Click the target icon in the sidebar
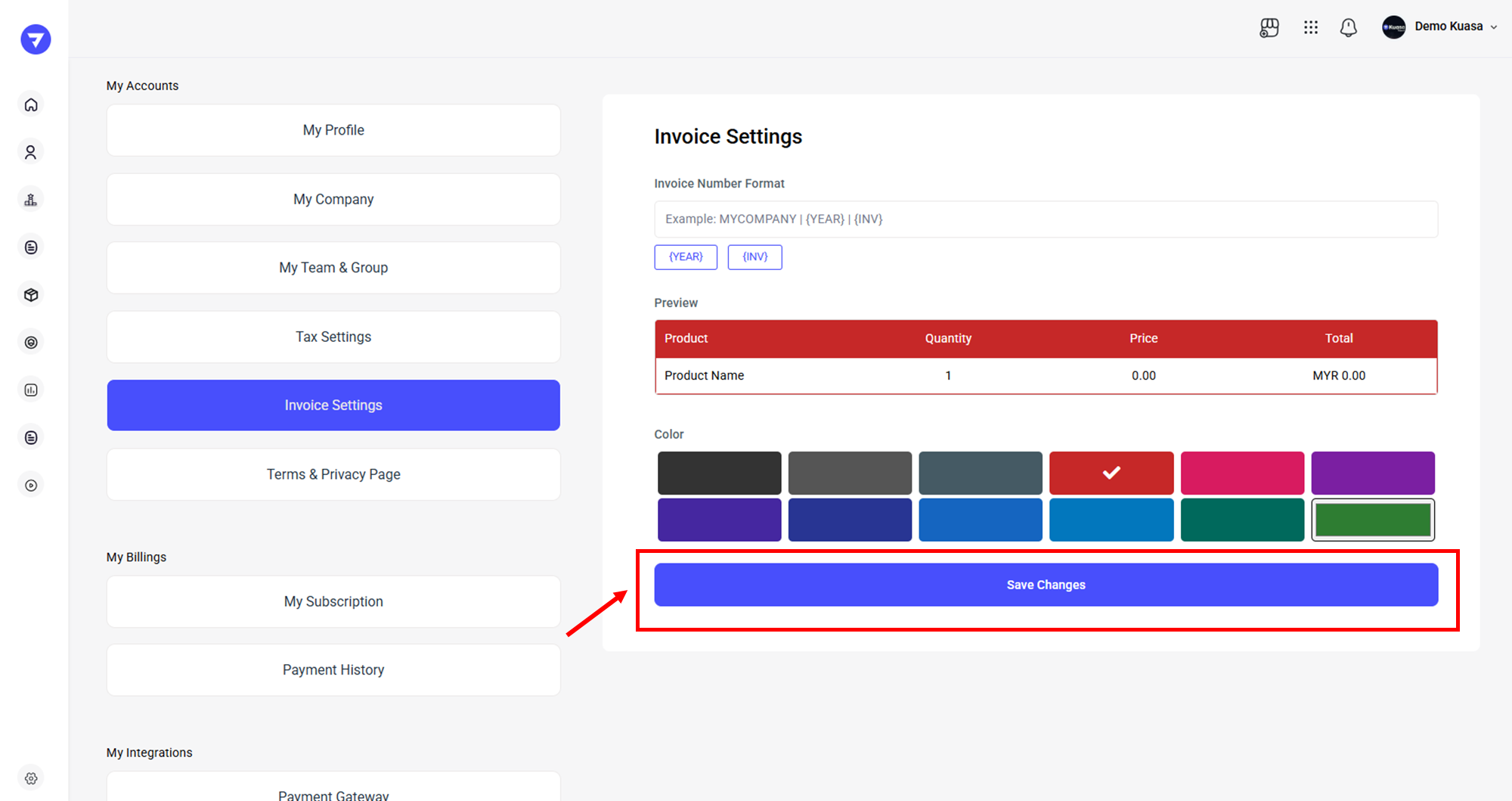This screenshot has width=1512, height=801. 31,343
